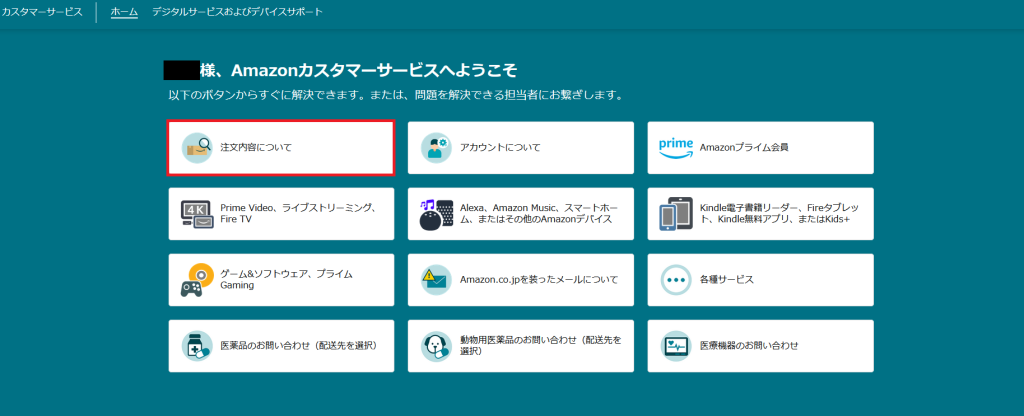Image resolution: width=1024 pixels, height=416 pixels.
Task: Click the dog face icon for 動物用医薬品
Action: (x=436, y=345)
